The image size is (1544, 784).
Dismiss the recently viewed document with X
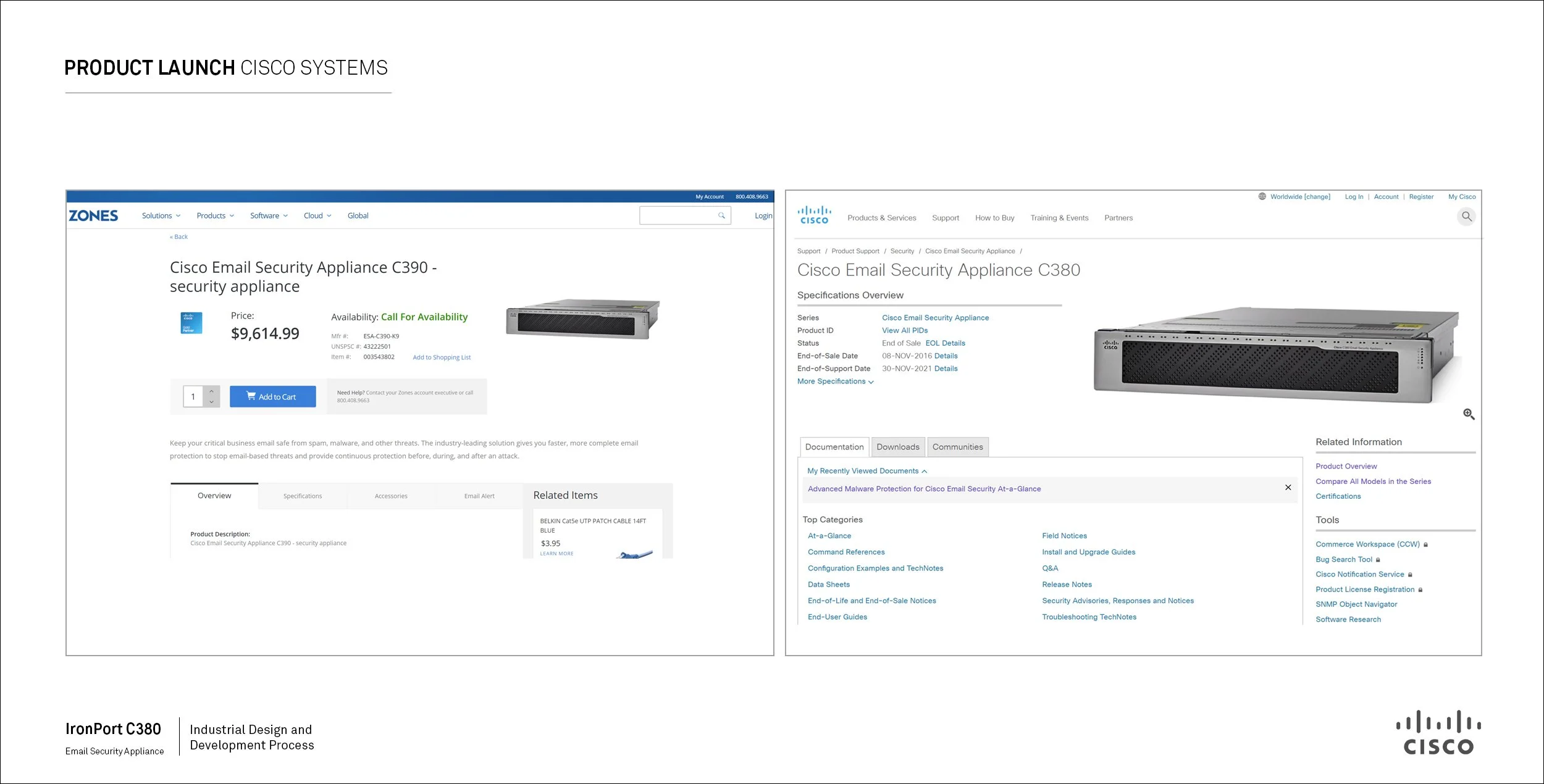tap(1288, 488)
